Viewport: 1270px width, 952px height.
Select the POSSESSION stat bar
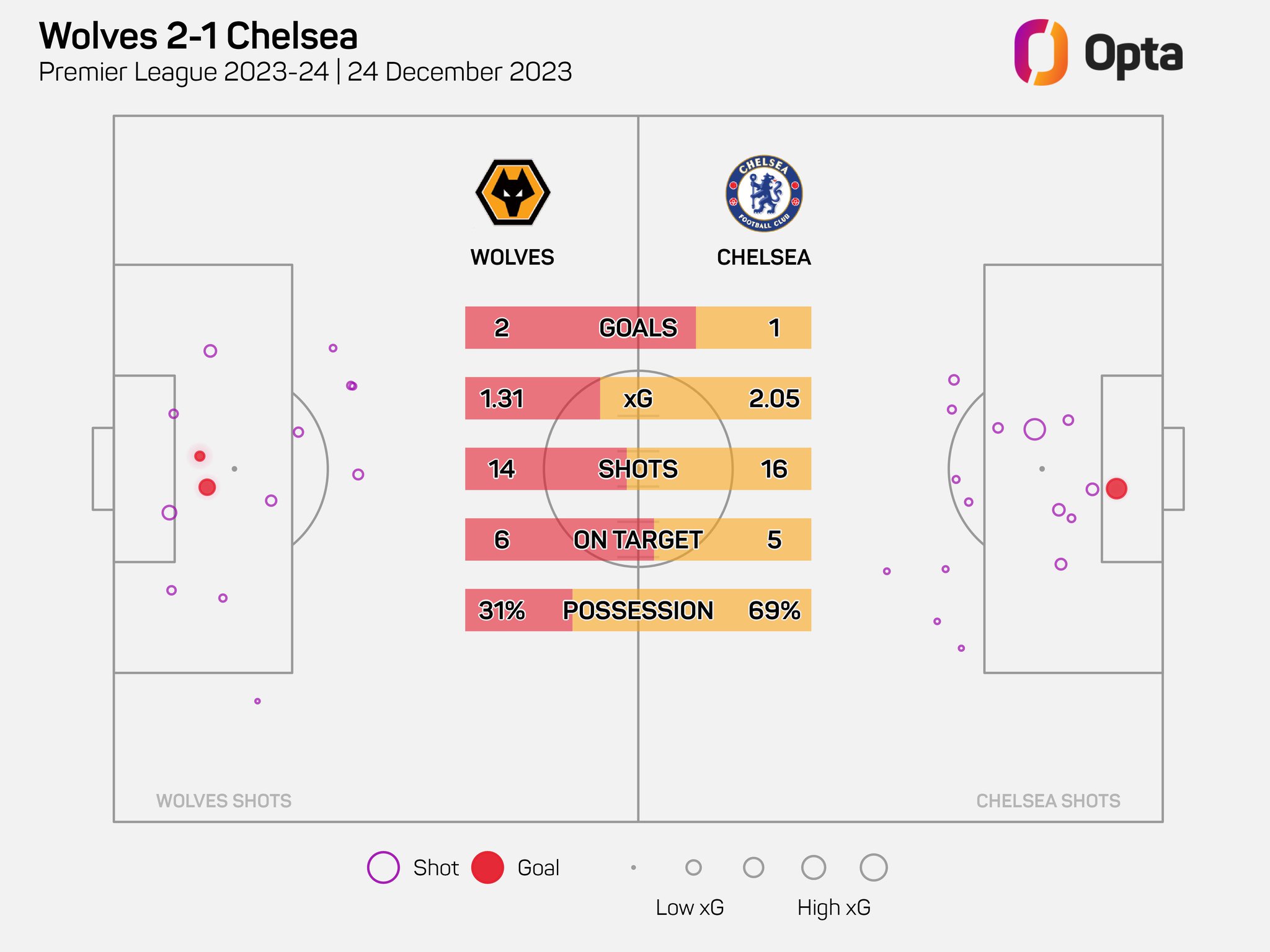(x=637, y=610)
